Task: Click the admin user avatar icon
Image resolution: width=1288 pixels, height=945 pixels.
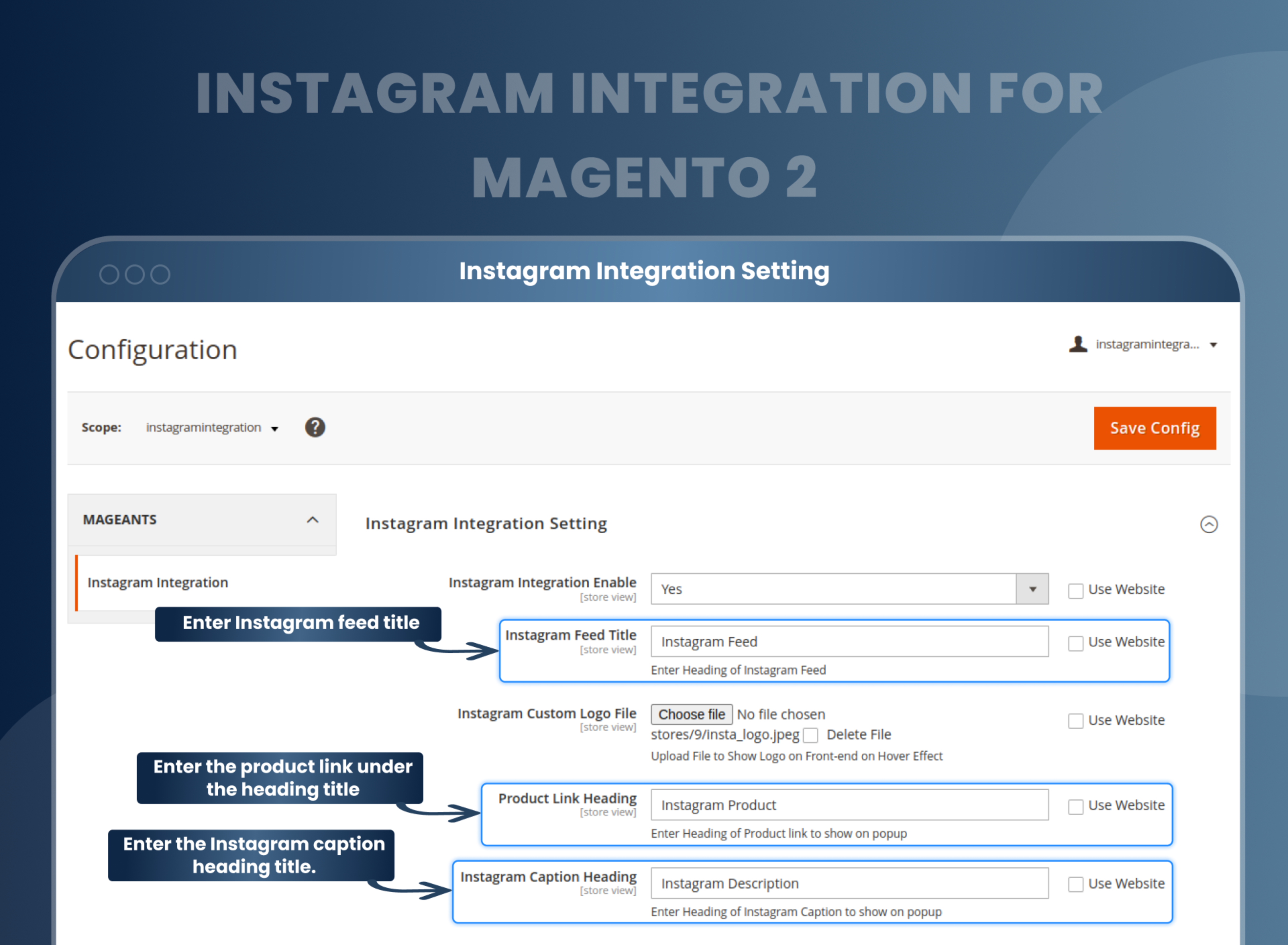Action: coord(1078,344)
